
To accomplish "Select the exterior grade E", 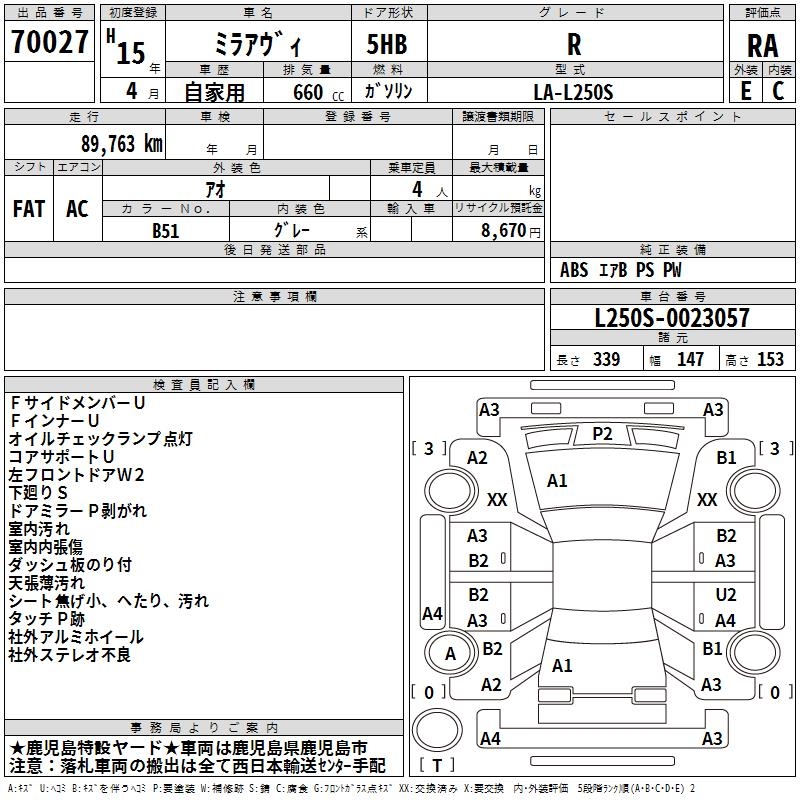I will pos(745,91).
